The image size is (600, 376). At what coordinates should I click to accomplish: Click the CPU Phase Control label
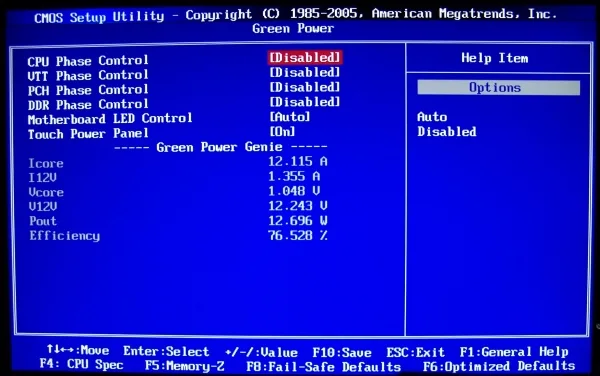pyautogui.click(x=88, y=61)
